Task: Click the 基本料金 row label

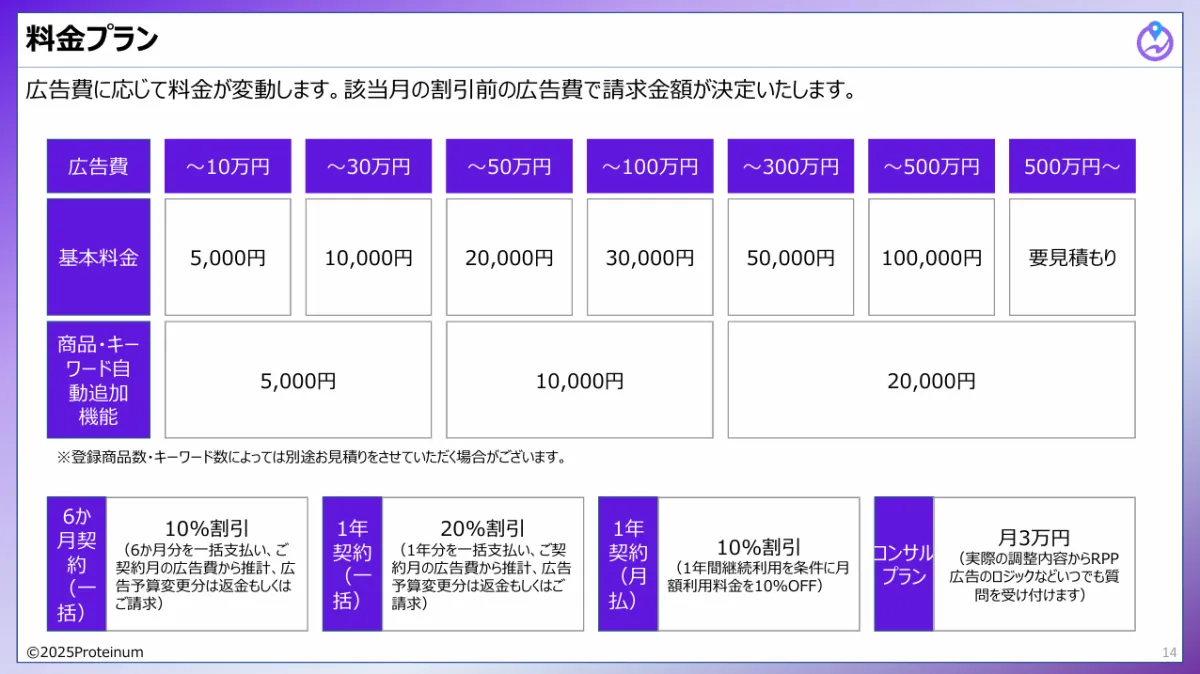Action: 98,257
